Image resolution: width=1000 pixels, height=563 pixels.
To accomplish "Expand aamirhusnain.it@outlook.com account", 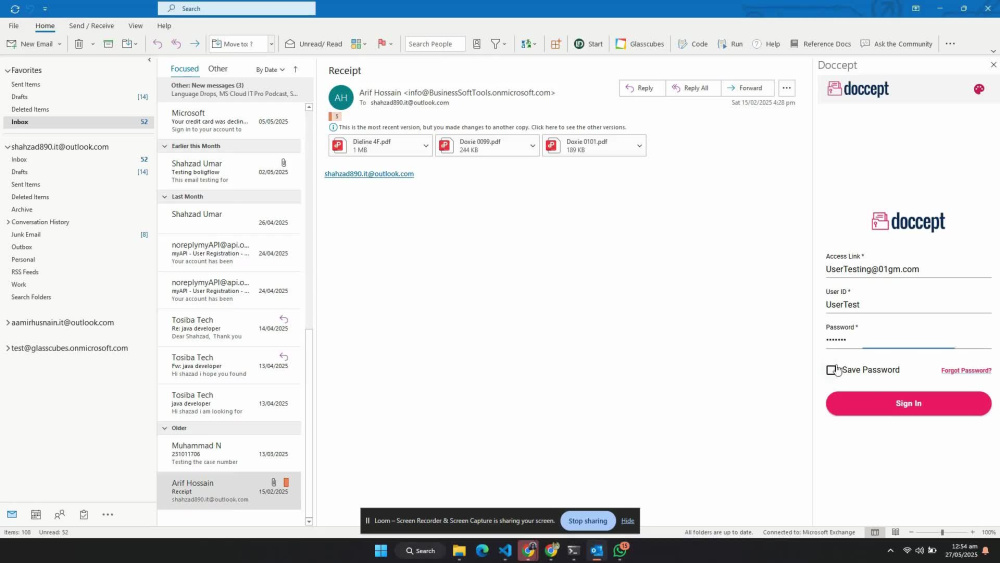I will coord(8,323).
